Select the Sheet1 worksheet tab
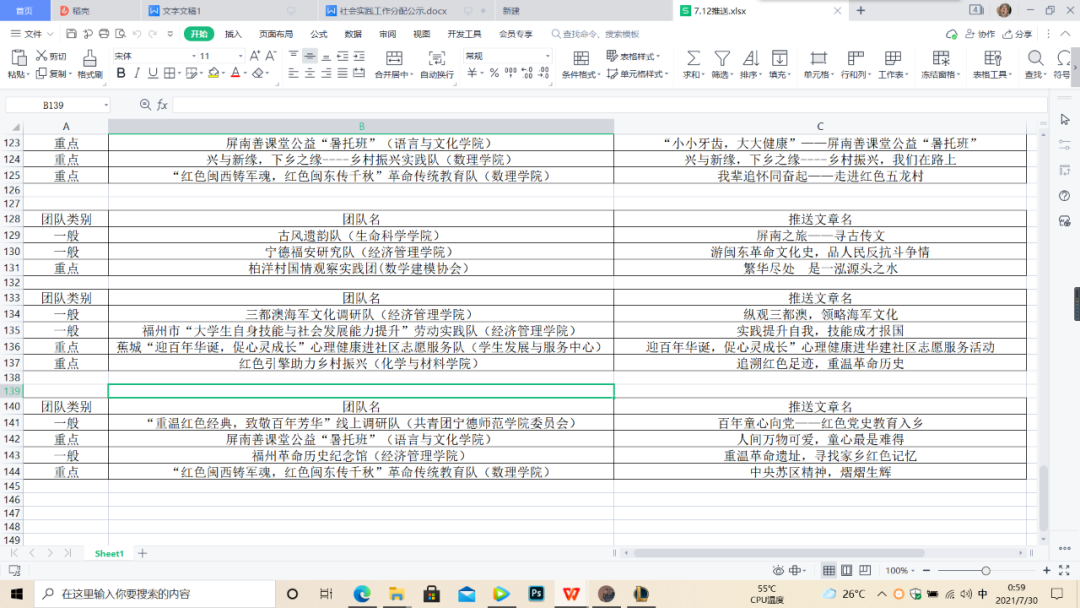The height and width of the screenshot is (608, 1080). (x=109, y=553)
